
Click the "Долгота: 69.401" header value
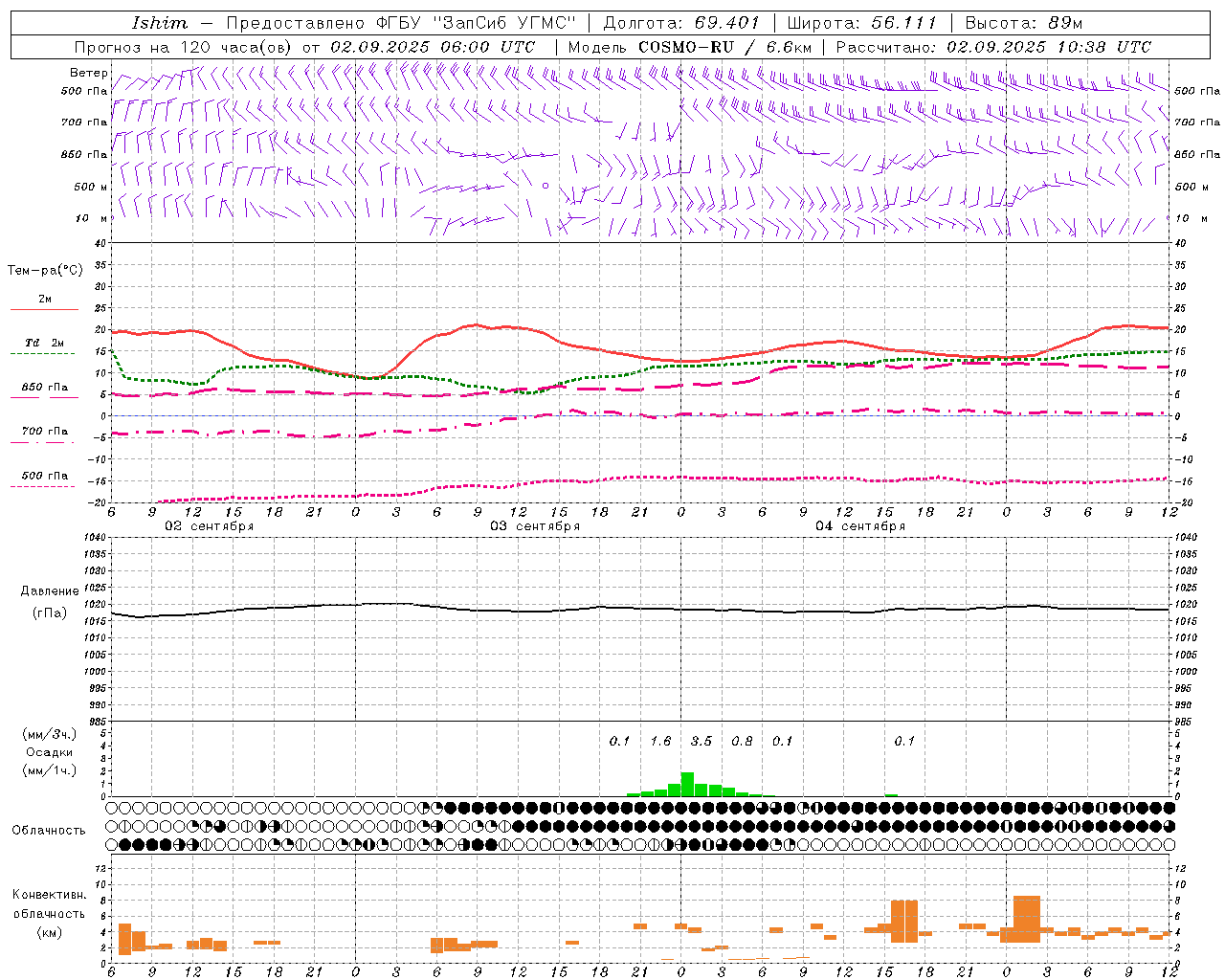(681, 23)
